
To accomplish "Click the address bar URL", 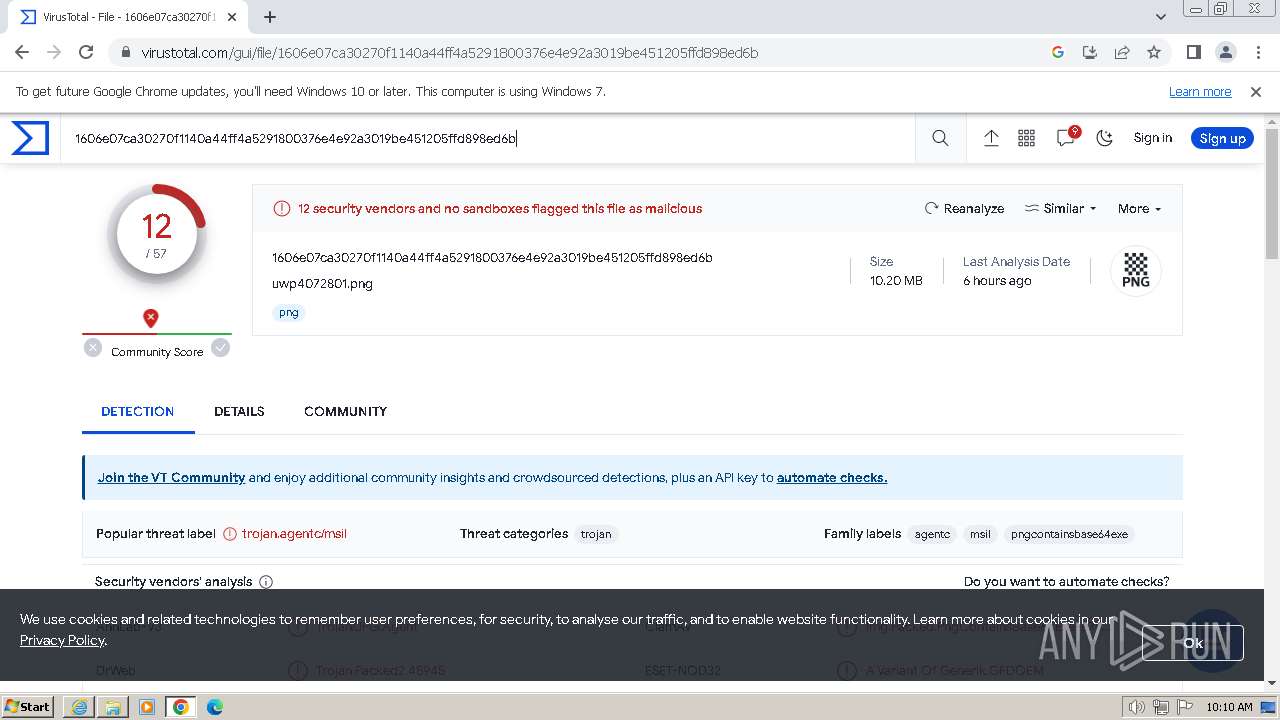I will 450,53.
